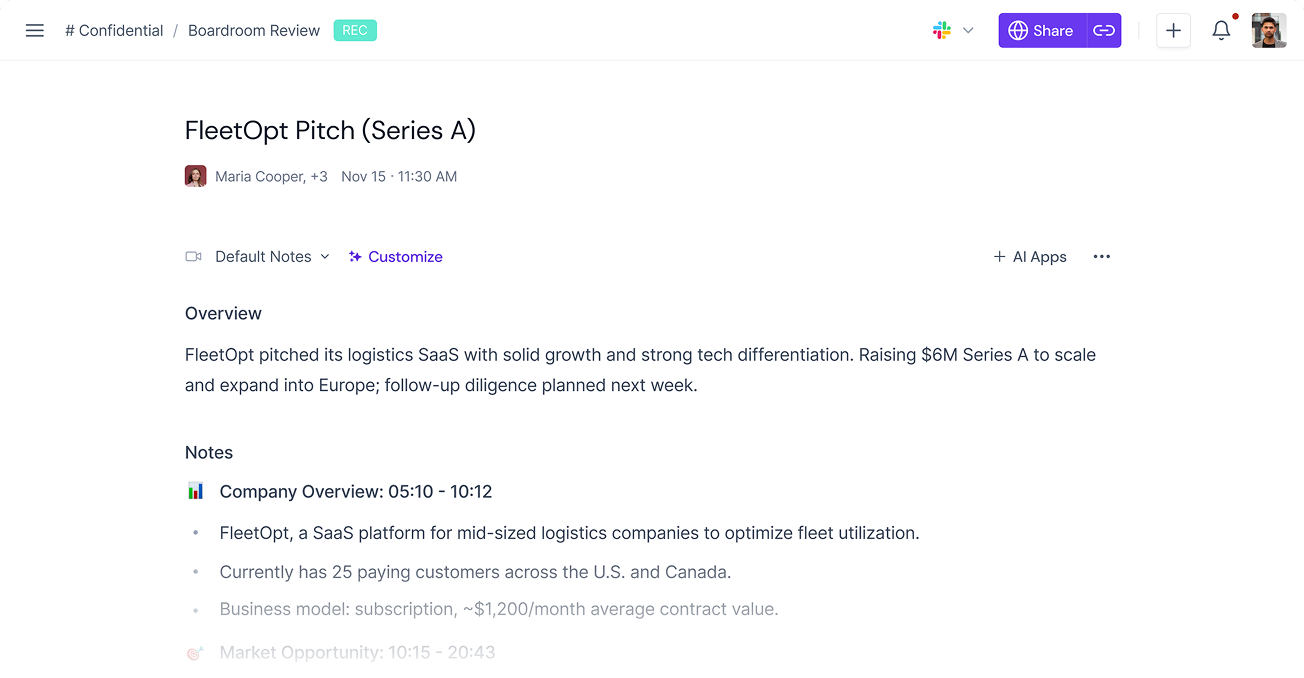The width and height of the screenshot is (1304, 678).
Task: Select Boardroom Review in the breadcrumb
Action: (x=253, y=30)
